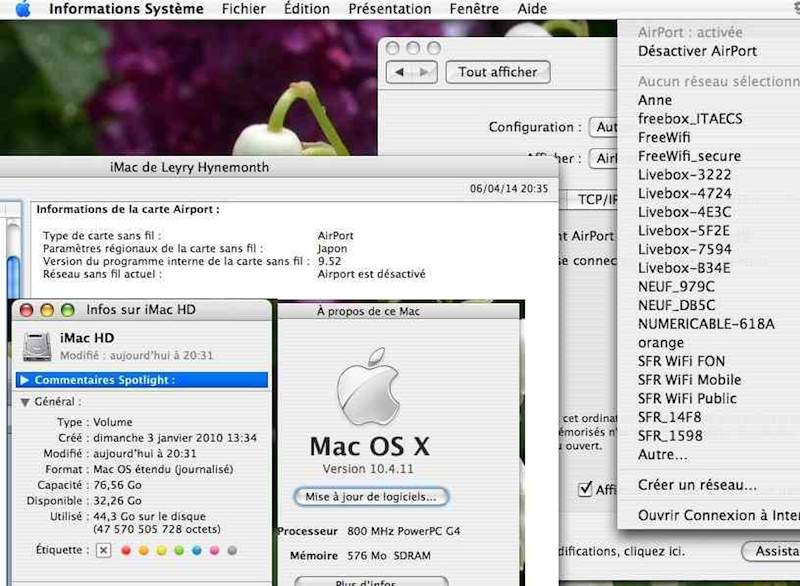Open Plus d'infos... in À propos de ce Mac
Viewport: 800px width, 586px height.
click(371, 582)
